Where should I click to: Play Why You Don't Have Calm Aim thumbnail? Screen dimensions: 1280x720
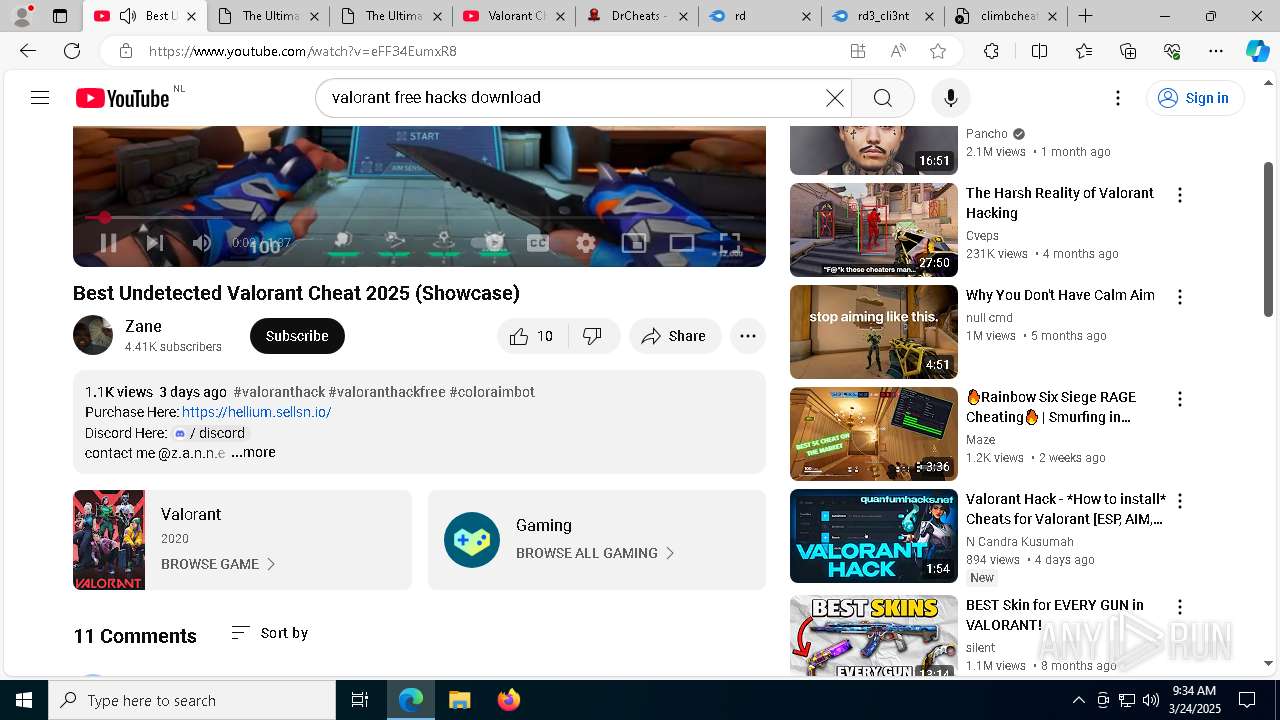(x=873, y=332)
